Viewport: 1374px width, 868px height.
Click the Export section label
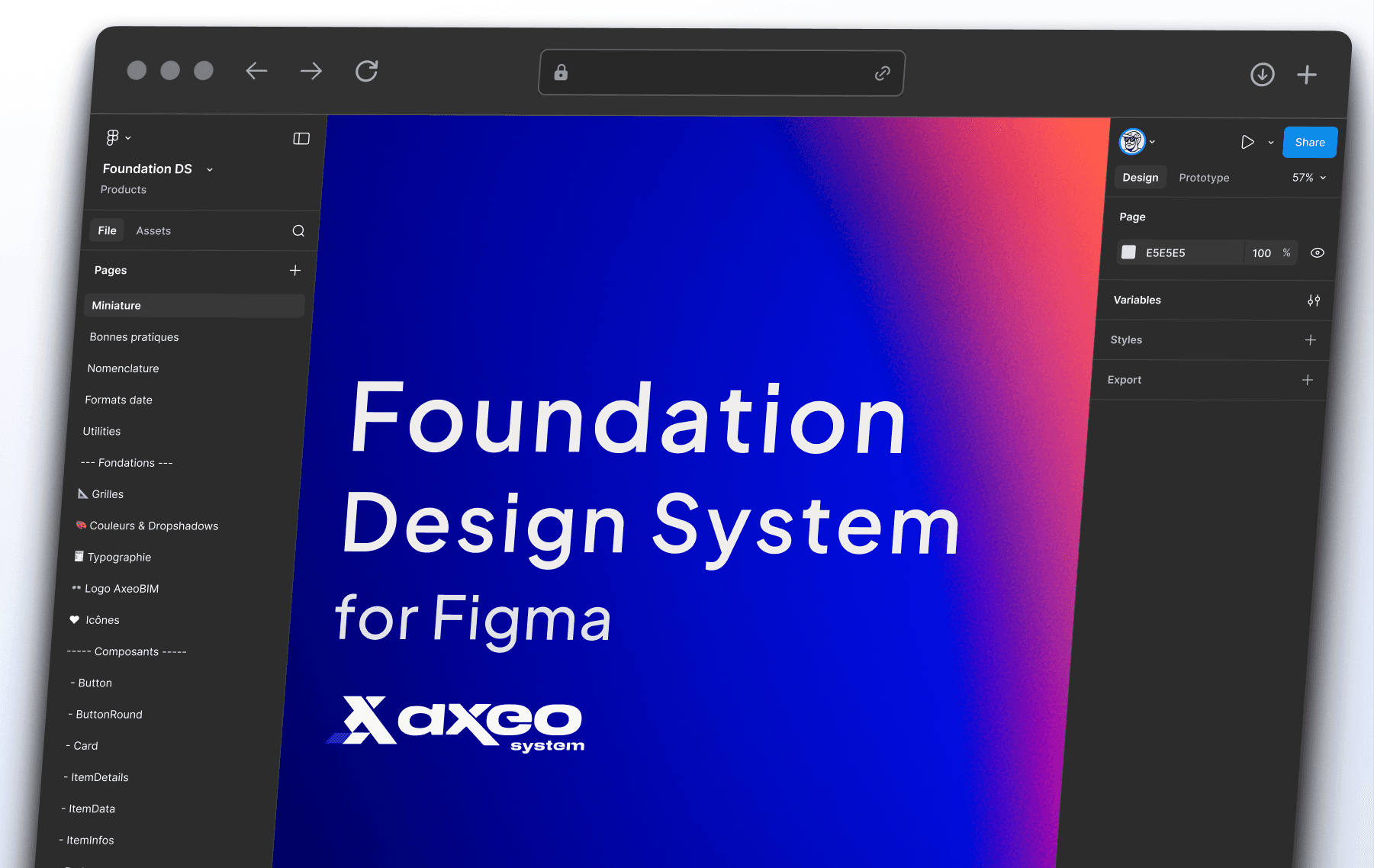[x=1125, y=380]
